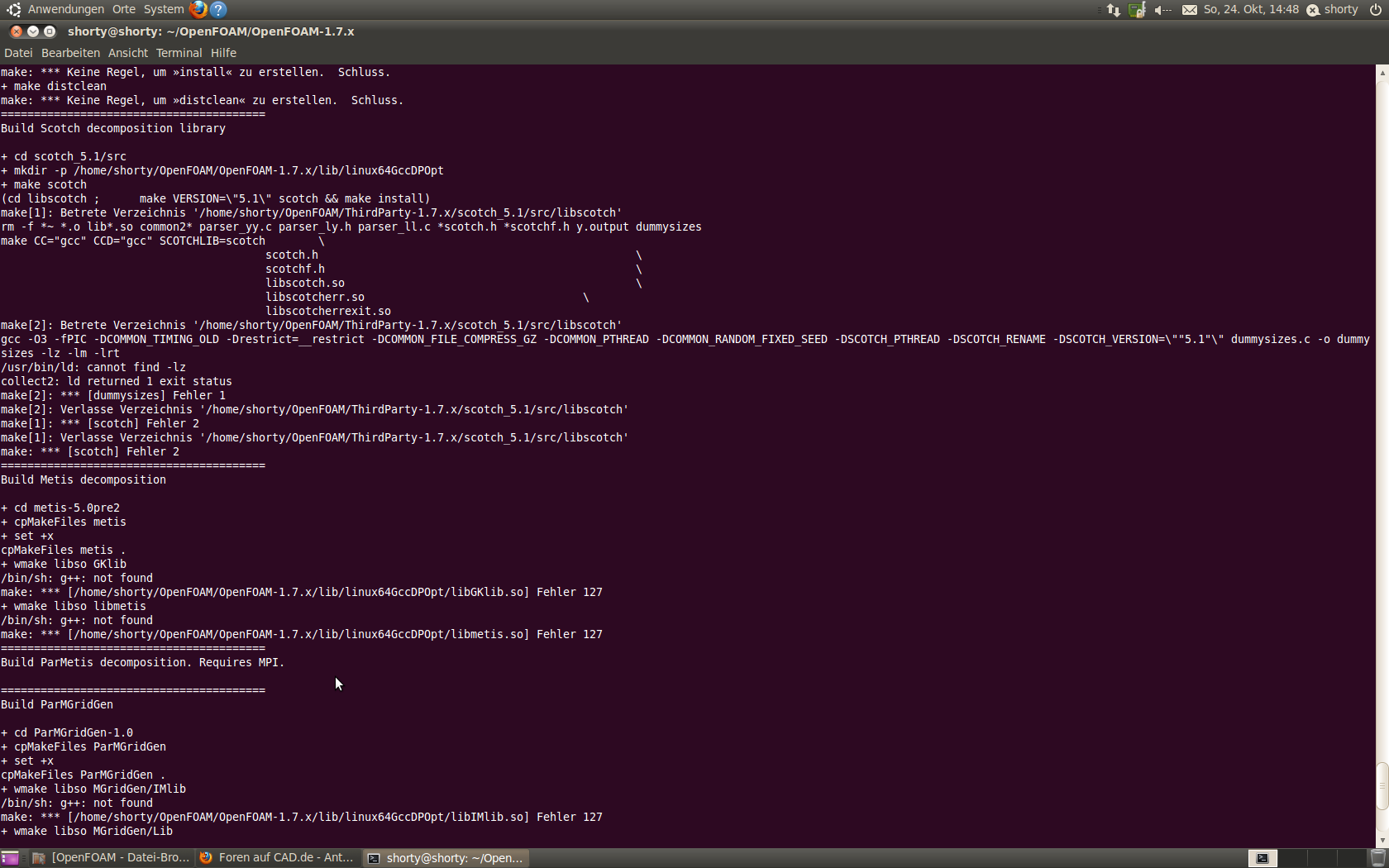Open the Ansicht menu
Viewport: 1389px width, 868px height.
pos(128,53)
